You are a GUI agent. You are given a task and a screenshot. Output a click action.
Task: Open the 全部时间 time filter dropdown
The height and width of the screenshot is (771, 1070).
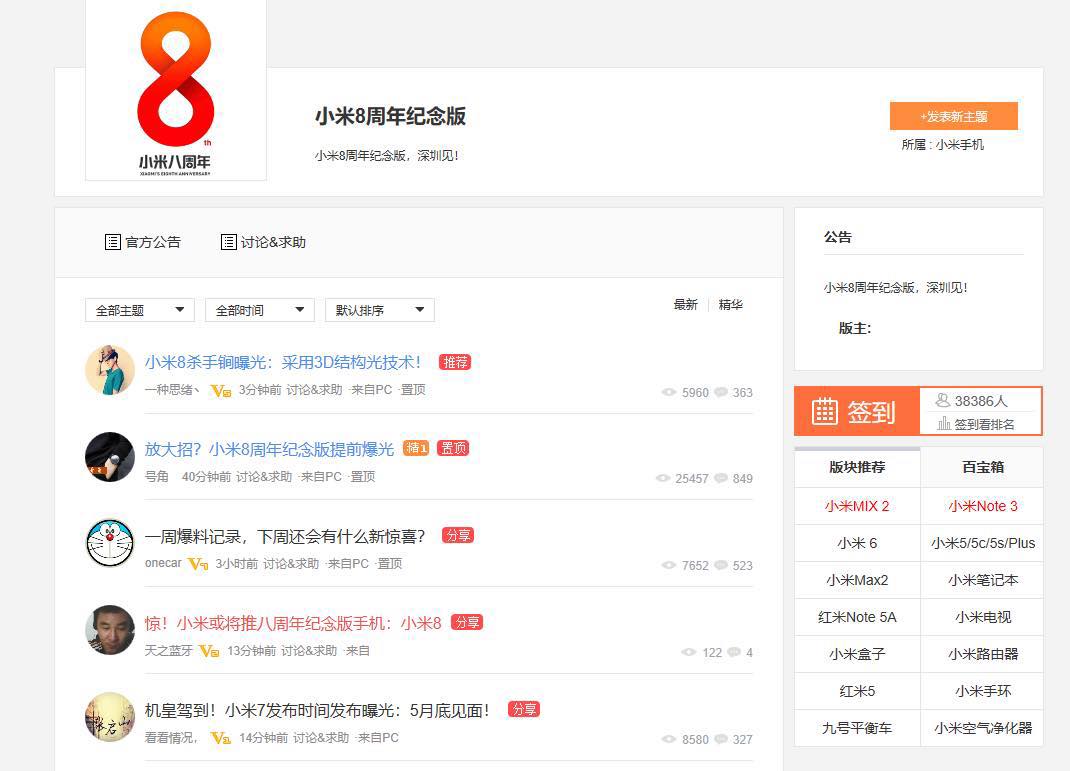(x=260, y=310)
